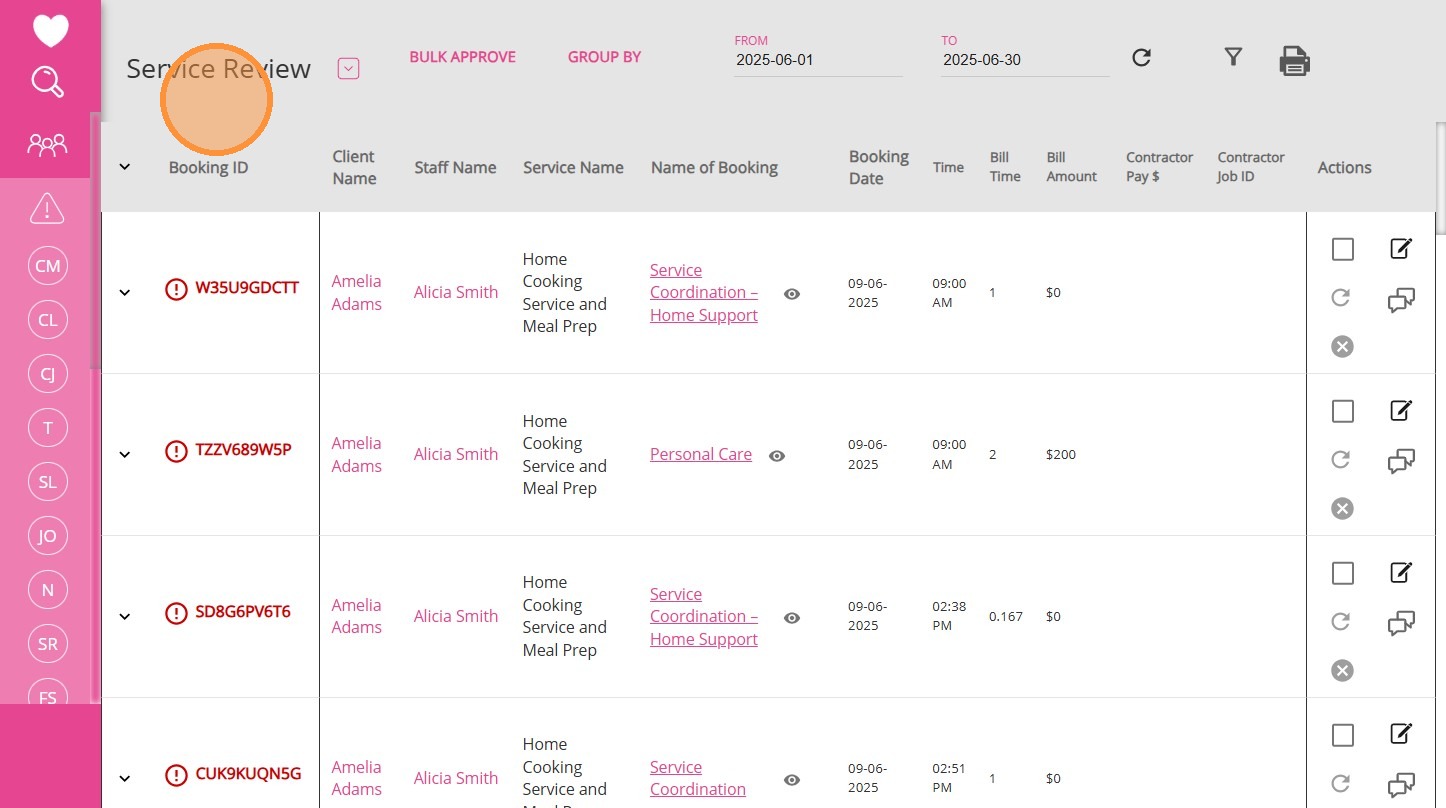Tick checkbox for booking W35U9GDCTT

[x=1342, y=249]
